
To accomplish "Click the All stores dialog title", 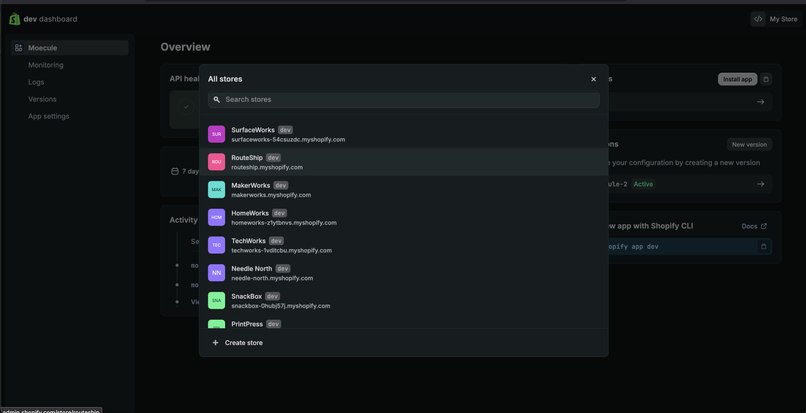I will 225,79.
